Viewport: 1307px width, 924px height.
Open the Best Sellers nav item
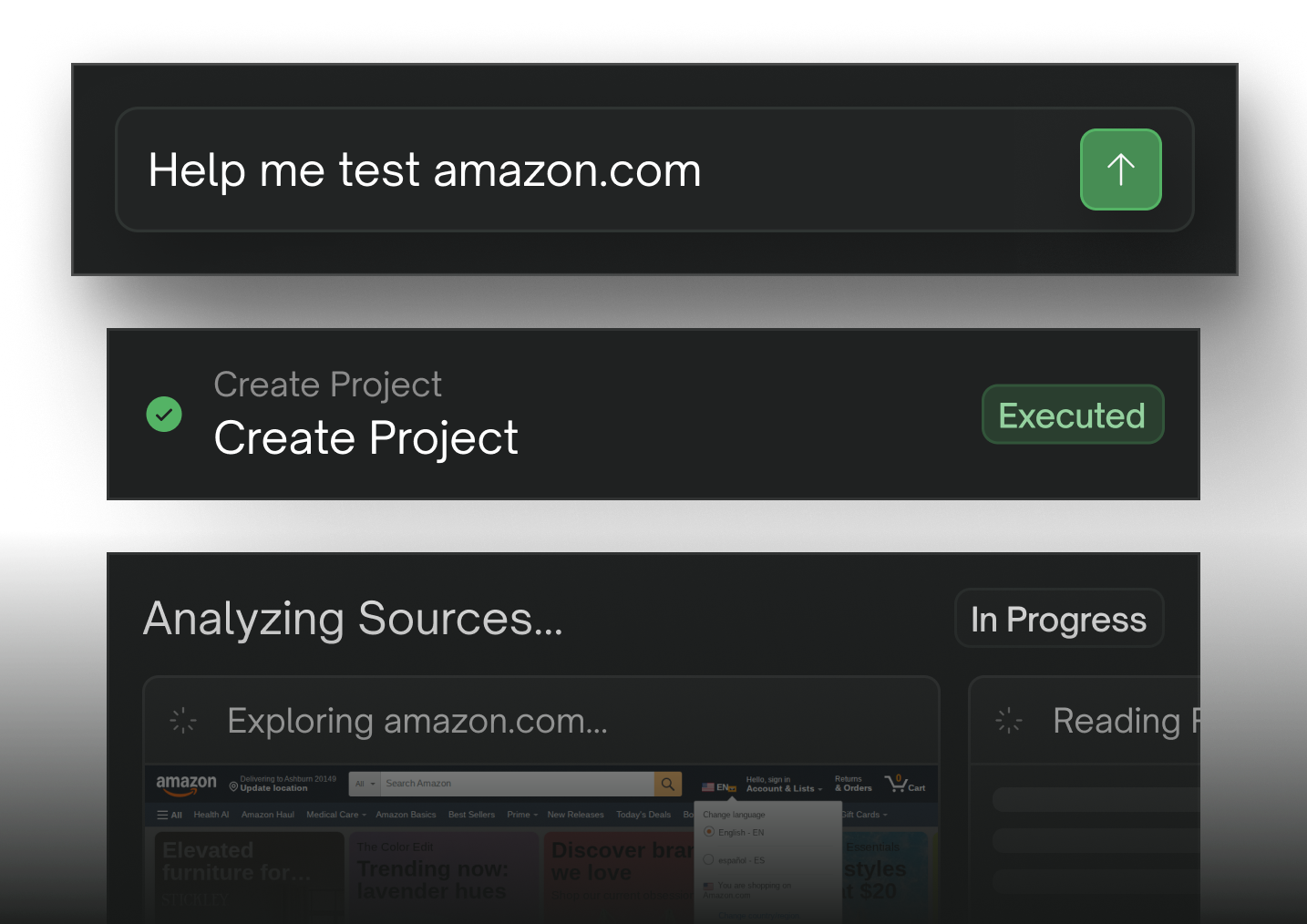471,815
